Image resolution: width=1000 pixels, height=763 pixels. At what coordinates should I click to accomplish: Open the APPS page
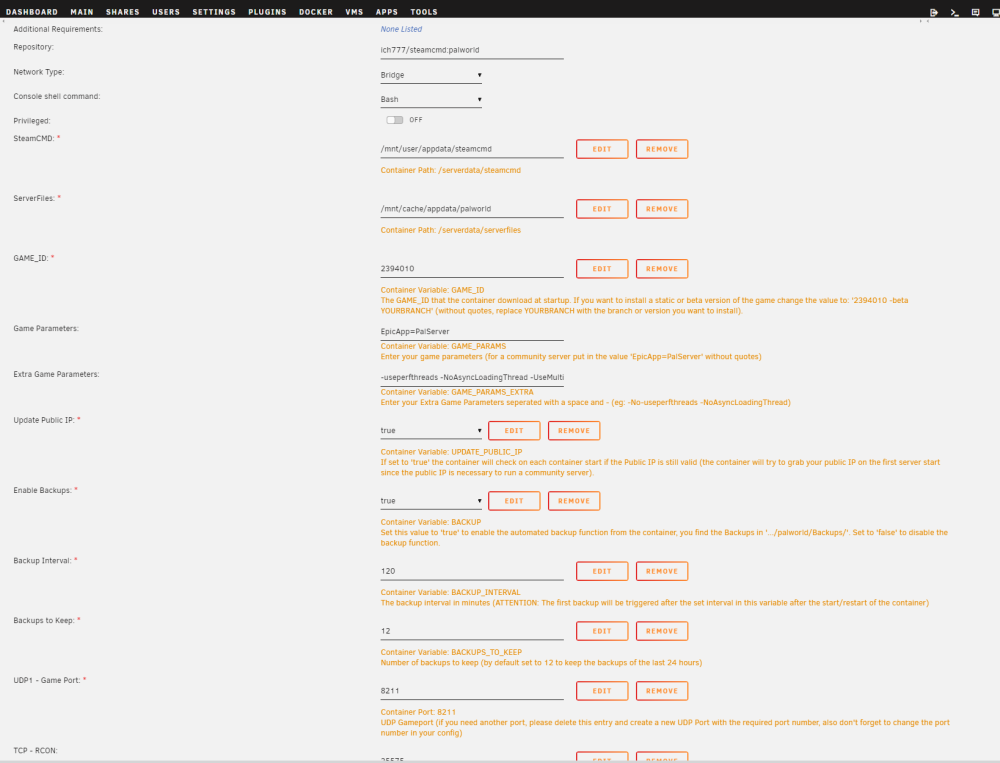point(386,12)
